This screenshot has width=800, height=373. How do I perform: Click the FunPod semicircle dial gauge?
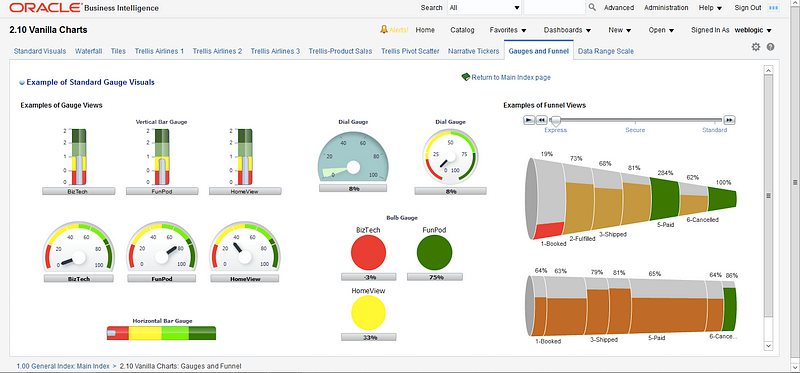(162, 247)
